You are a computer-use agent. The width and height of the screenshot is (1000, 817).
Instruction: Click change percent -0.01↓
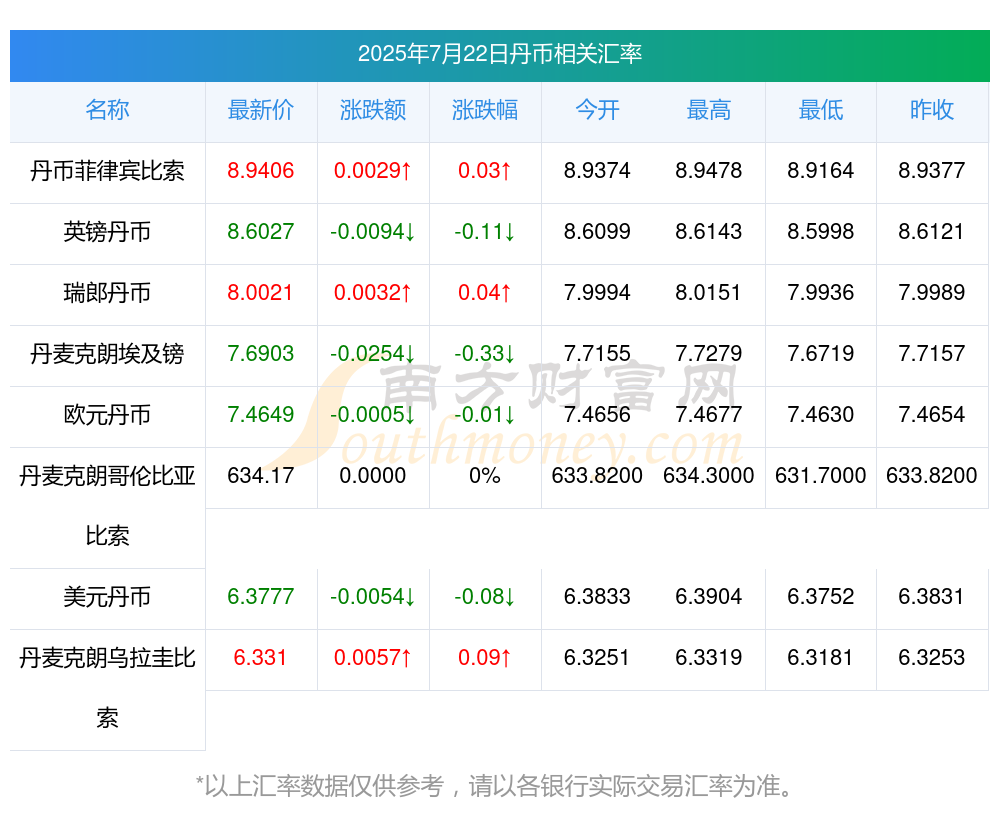[x=485, y=414]
